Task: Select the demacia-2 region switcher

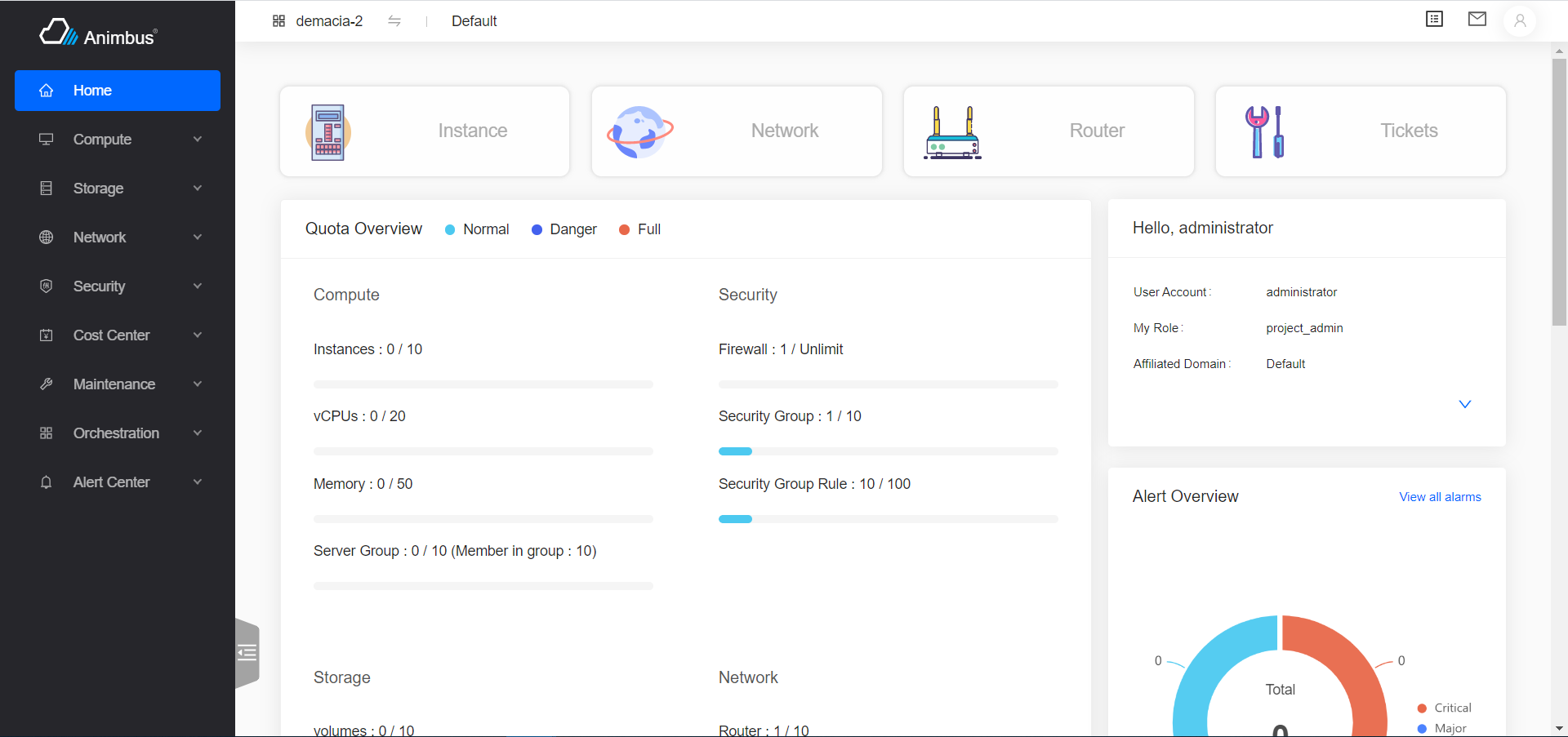Action: click(x=329, y=21)
